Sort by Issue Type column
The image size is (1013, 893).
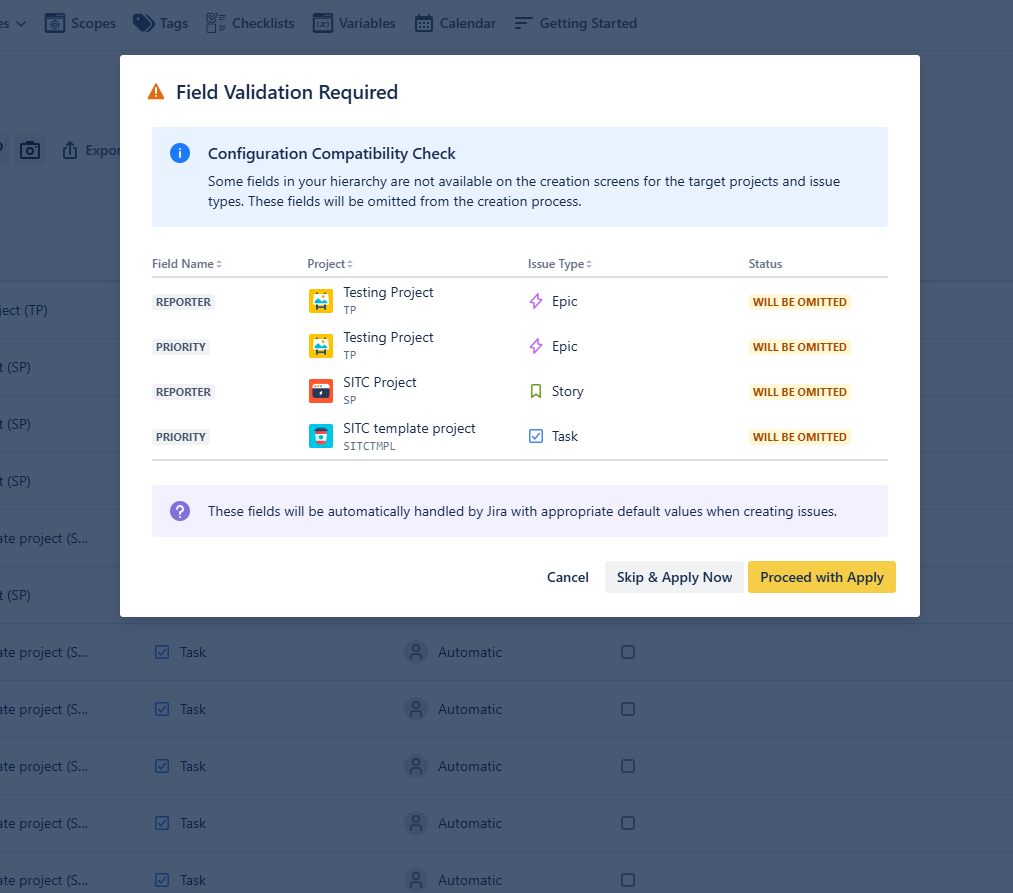[560, 264]
